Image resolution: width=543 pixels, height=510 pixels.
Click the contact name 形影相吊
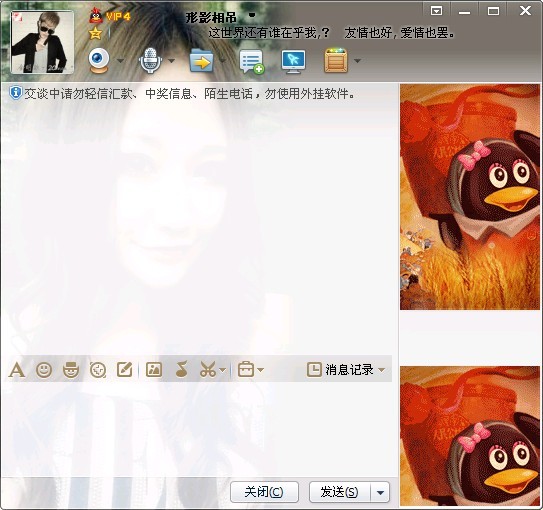click(x=211, y=17)
